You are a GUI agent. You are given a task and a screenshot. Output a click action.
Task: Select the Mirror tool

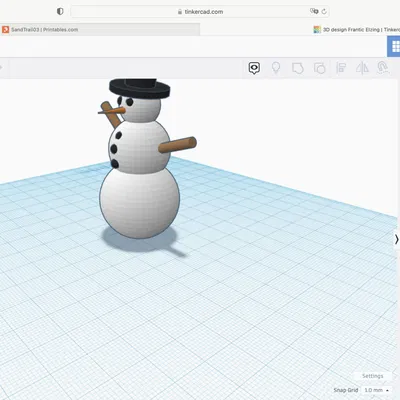pyautogui.click(x=362, y=68)
